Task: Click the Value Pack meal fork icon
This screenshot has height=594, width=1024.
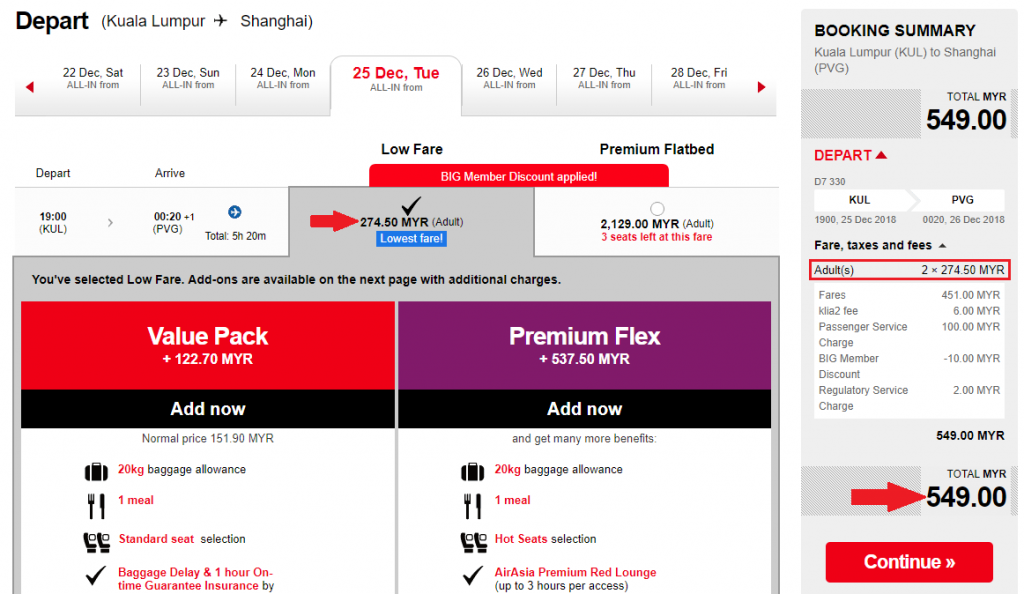Action: click(96, 506)
